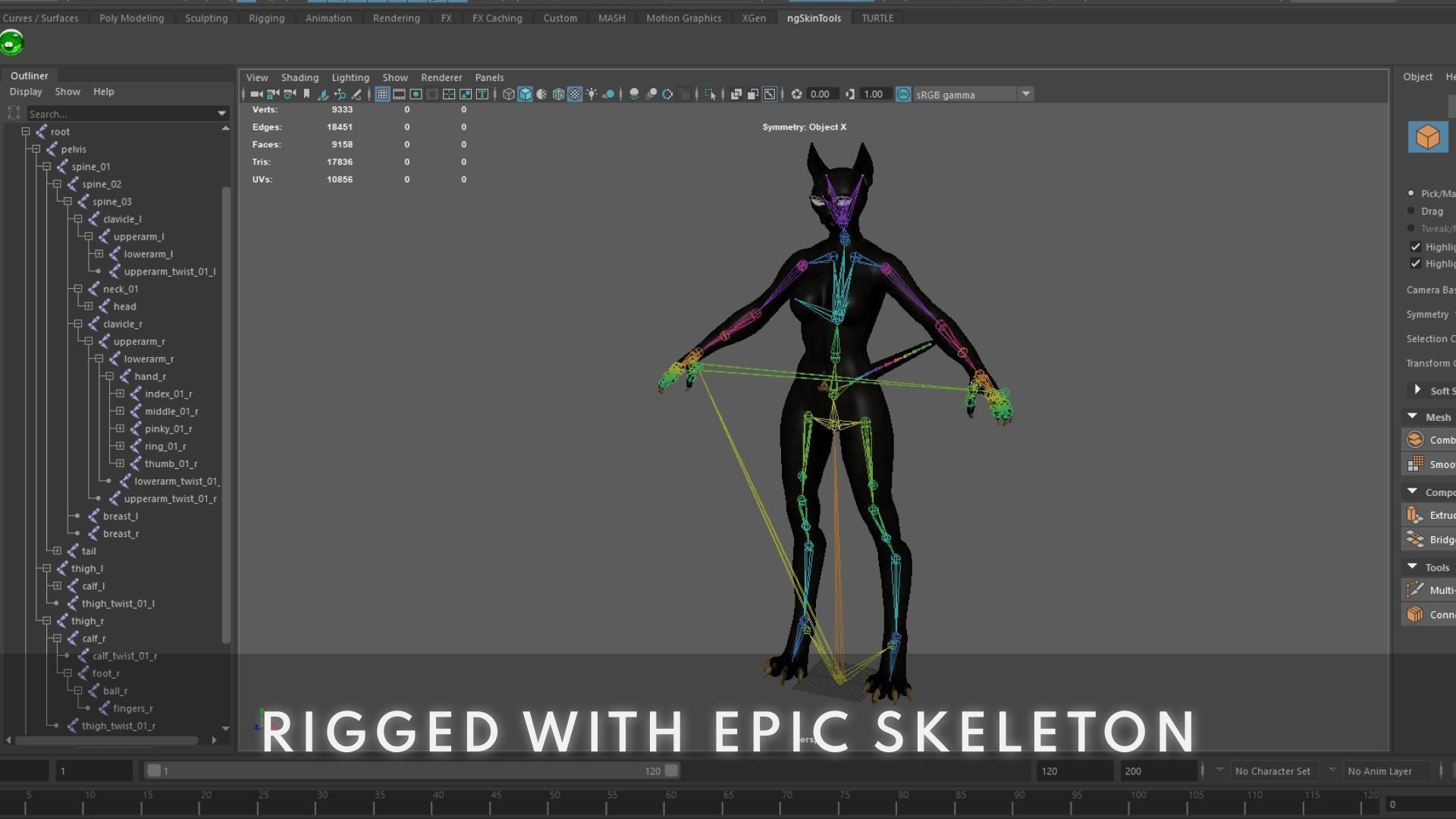
Task: Toggle the Textured display icon
Action: click(575, 94)
